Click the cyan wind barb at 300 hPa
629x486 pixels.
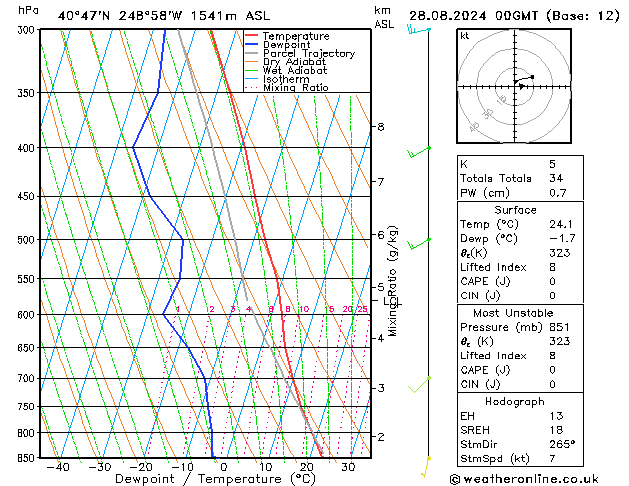(x=419, y=30)
